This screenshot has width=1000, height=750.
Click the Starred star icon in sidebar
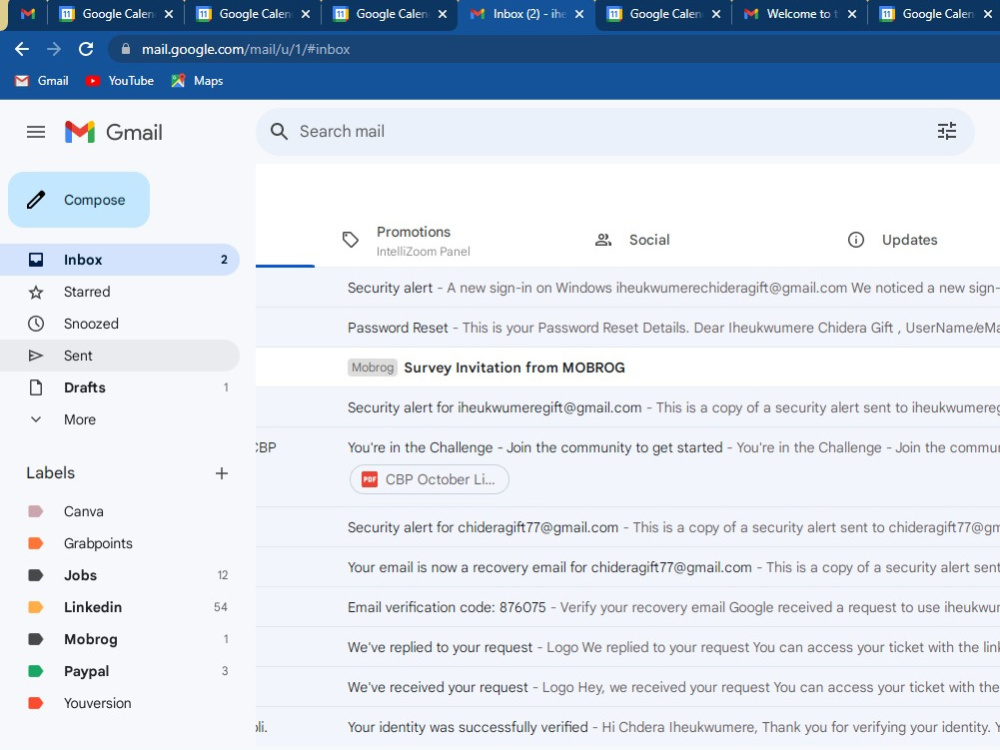[36, 292]
